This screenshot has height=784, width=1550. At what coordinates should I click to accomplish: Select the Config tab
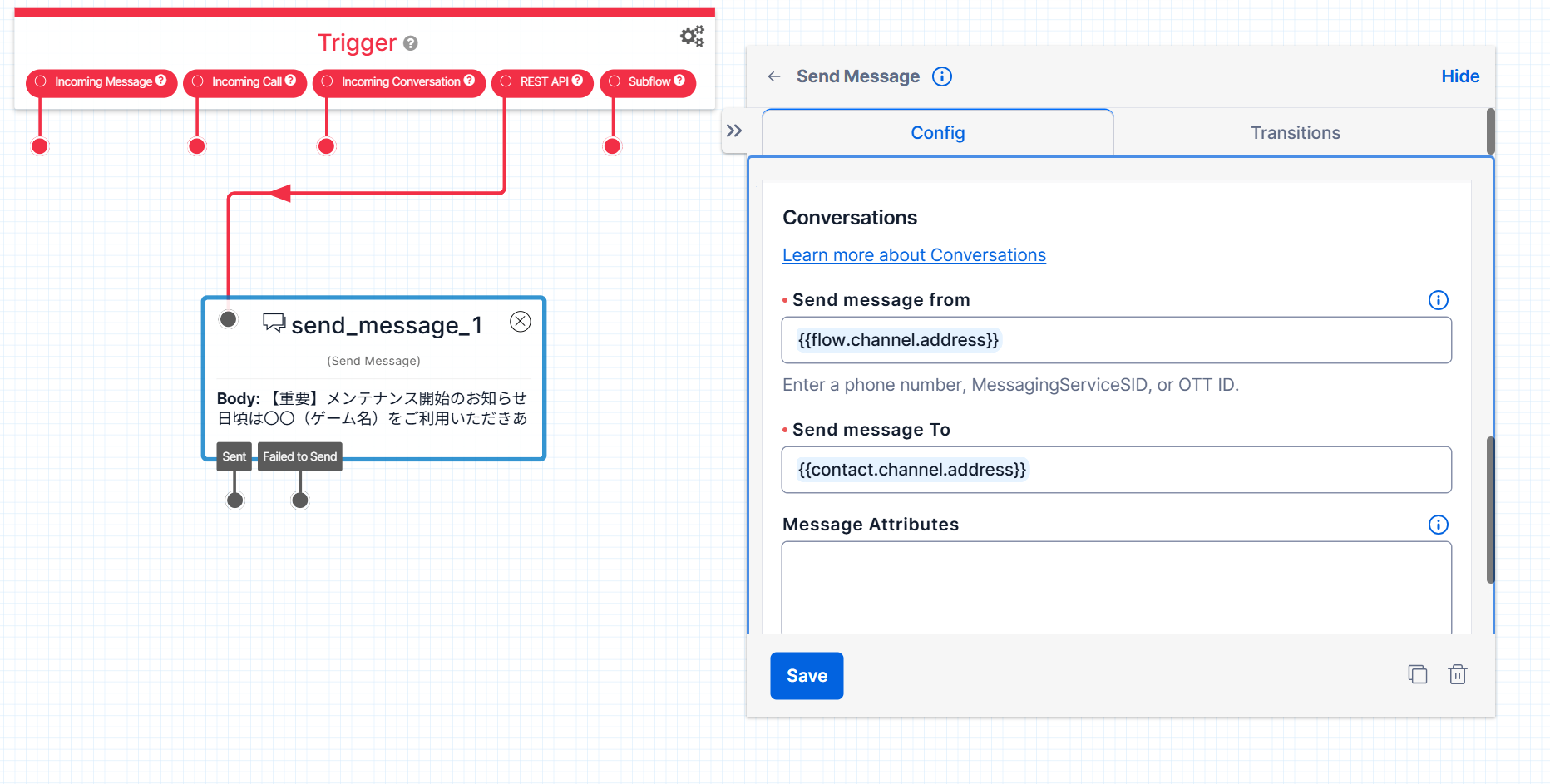[937, 132]
